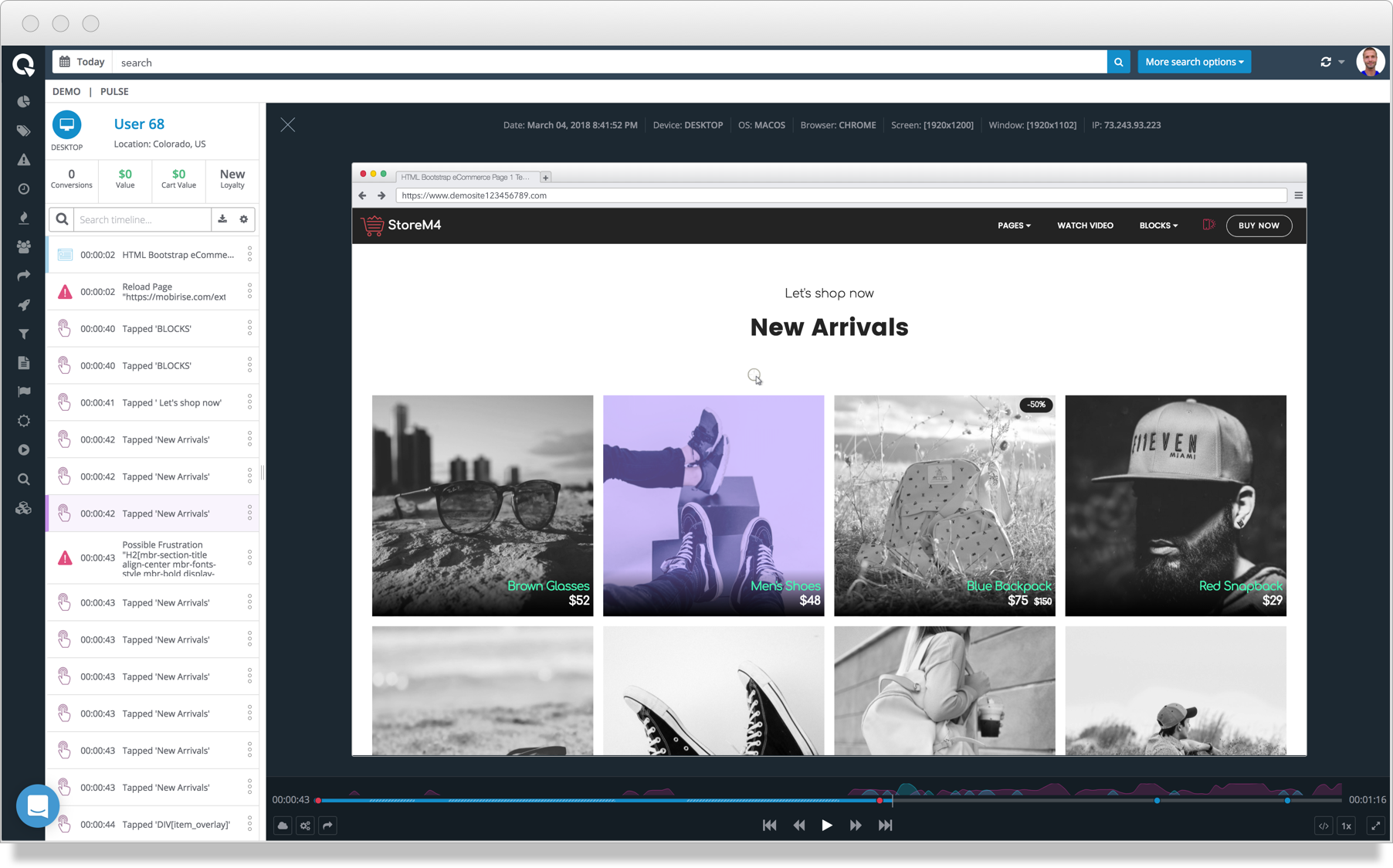Click the blue search submit button

1118,62
